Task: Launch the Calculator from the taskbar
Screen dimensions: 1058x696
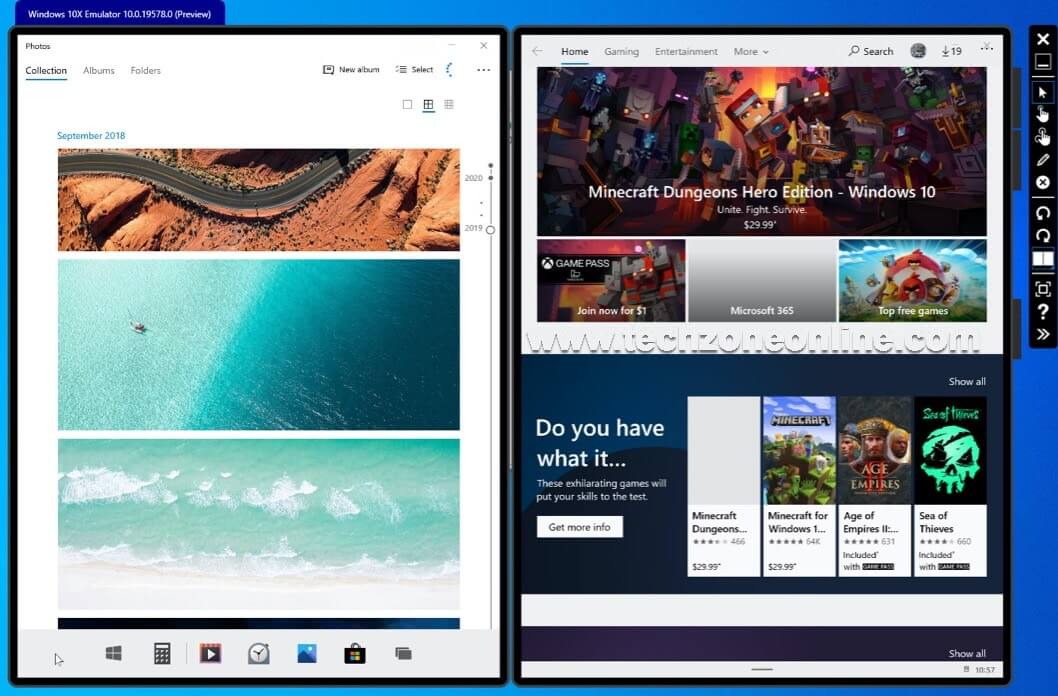Action: pos(162,654)
